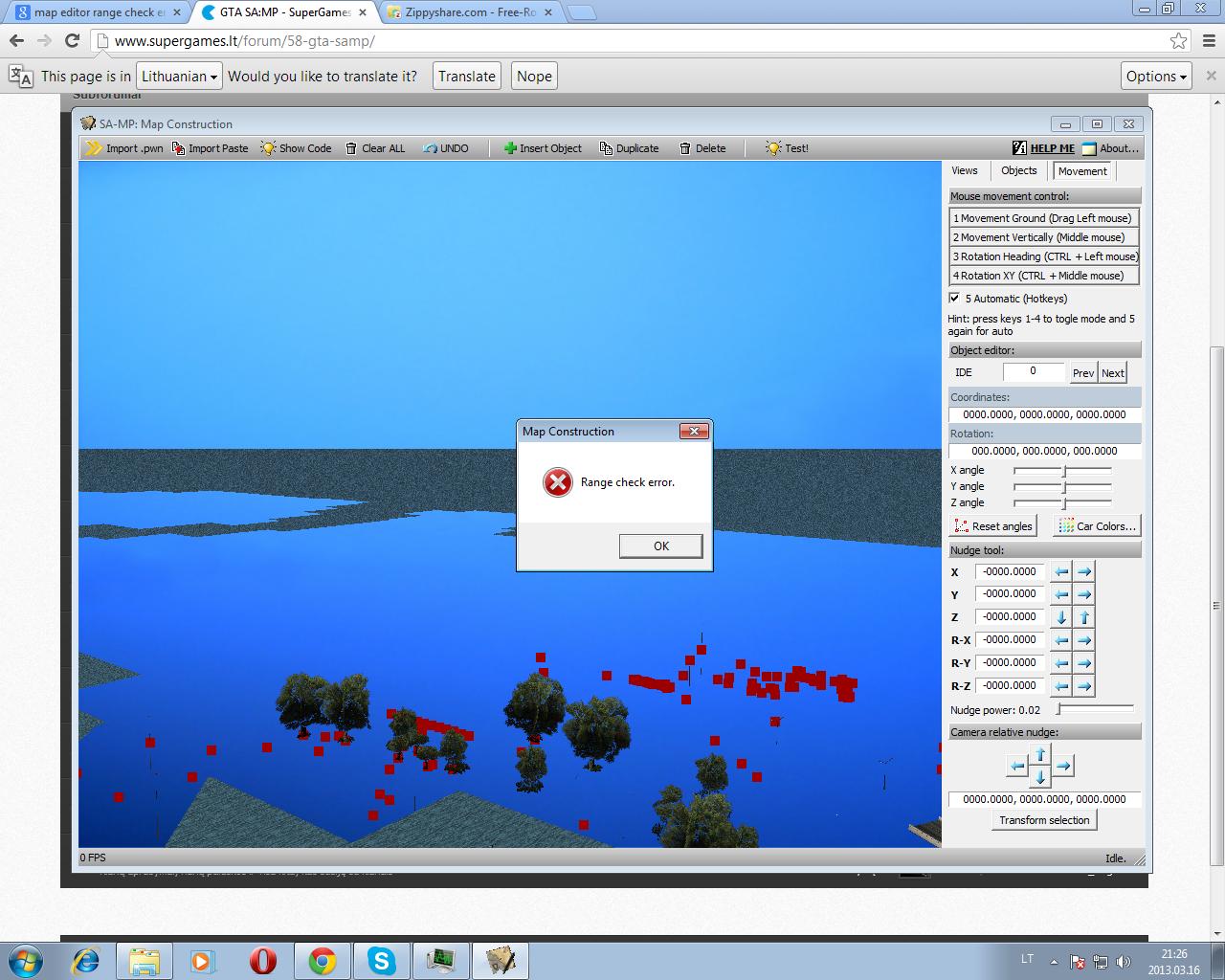Nudge R-X left arrow
Image resolution: width=1225 pixels, height=980 pixels.
[1061, 640]
